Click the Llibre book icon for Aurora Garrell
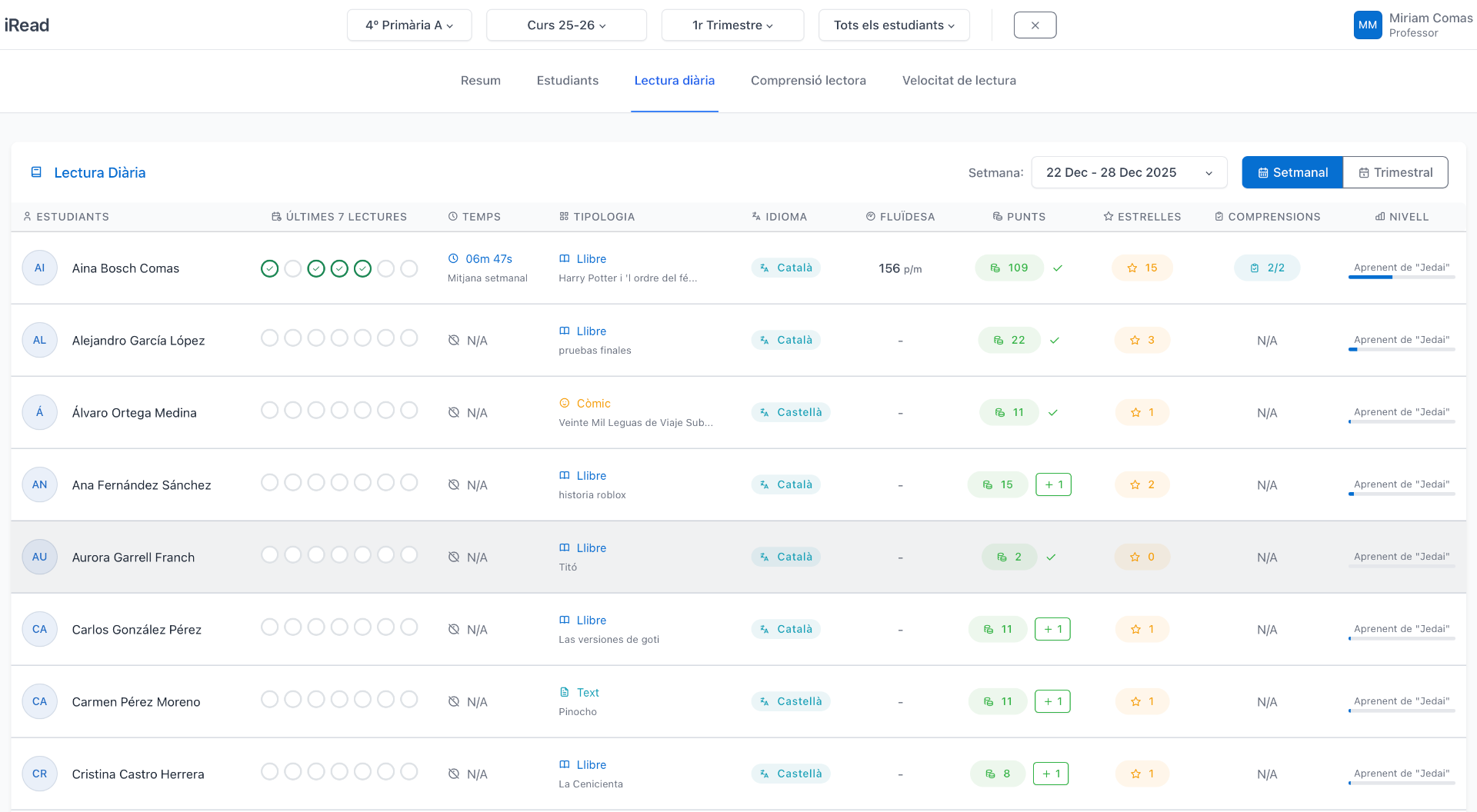1477x812 pixels. [x=565, y=547]
